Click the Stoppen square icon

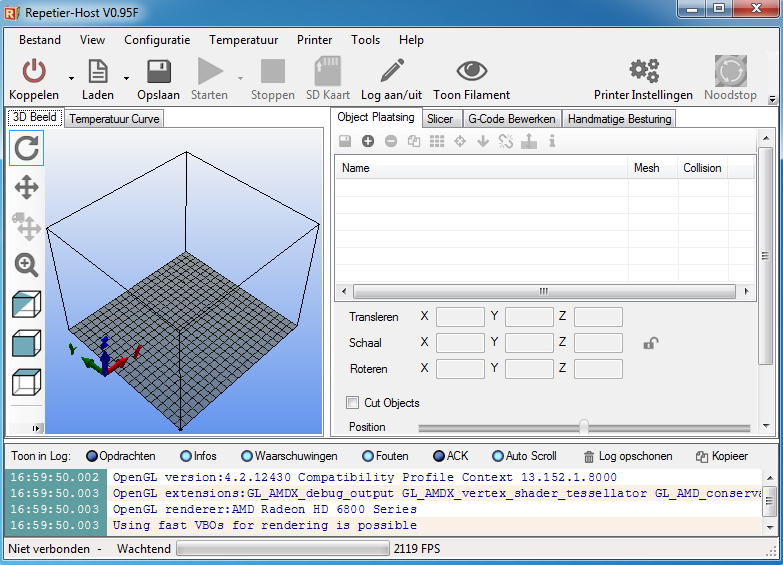click(x=273, y=71)
